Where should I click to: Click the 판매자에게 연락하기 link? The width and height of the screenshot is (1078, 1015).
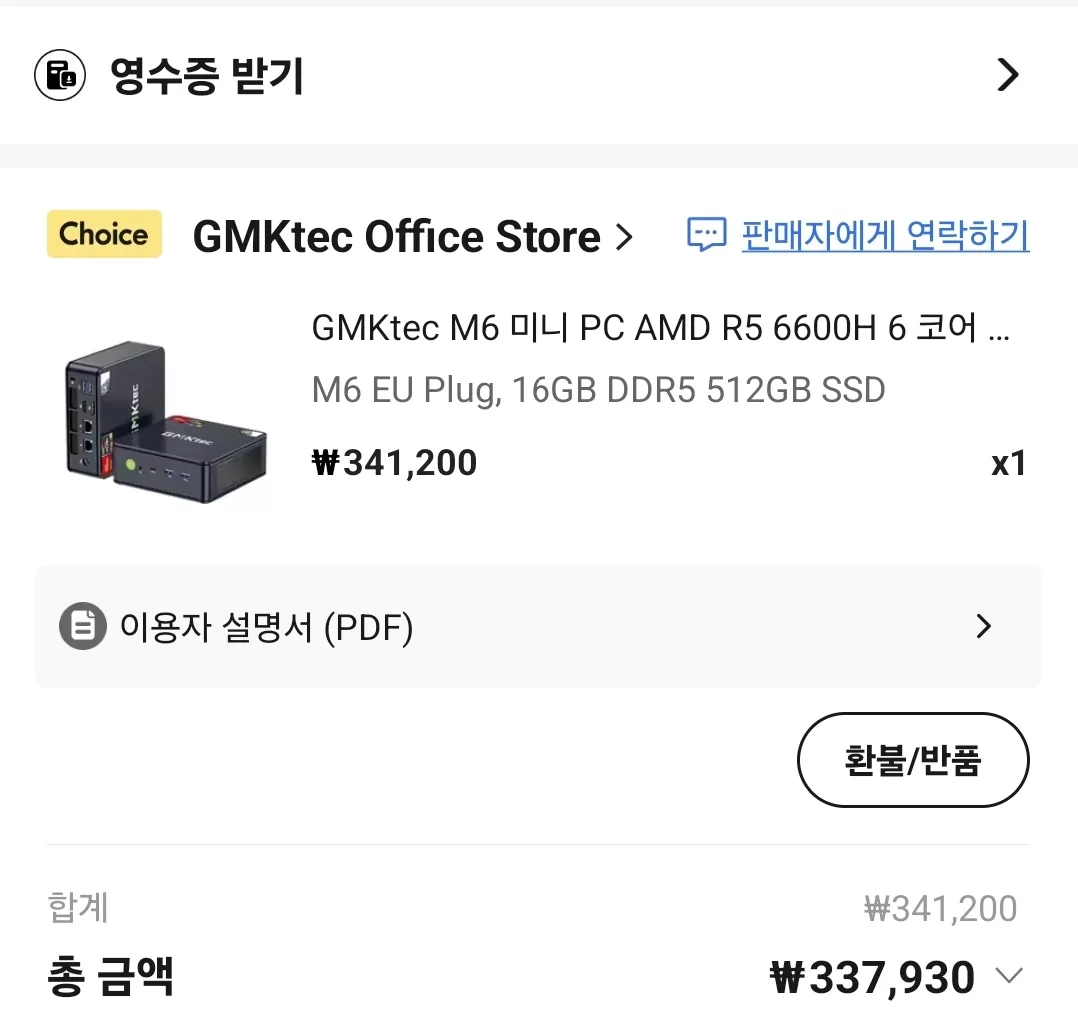point(885,236)
